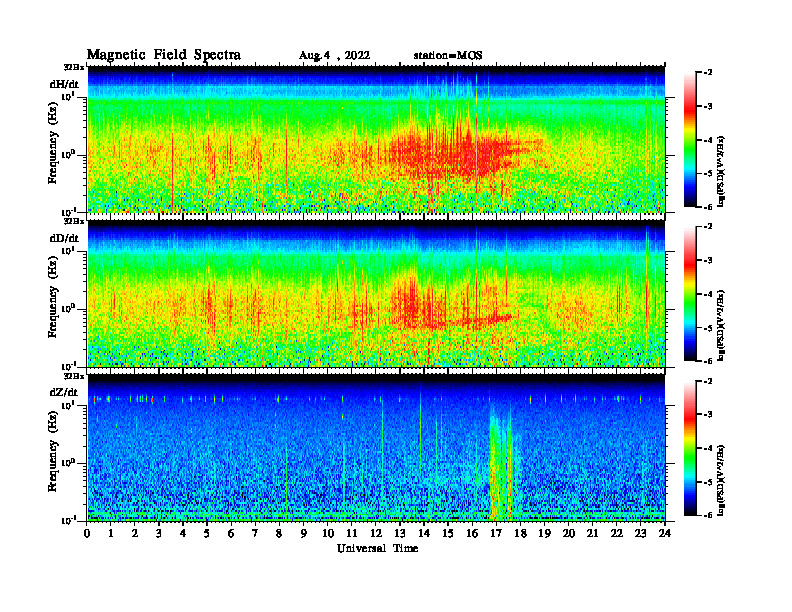Click time tick label 6 on the x-axis
This screenshot has height=612, width=792.
[232, 534]
